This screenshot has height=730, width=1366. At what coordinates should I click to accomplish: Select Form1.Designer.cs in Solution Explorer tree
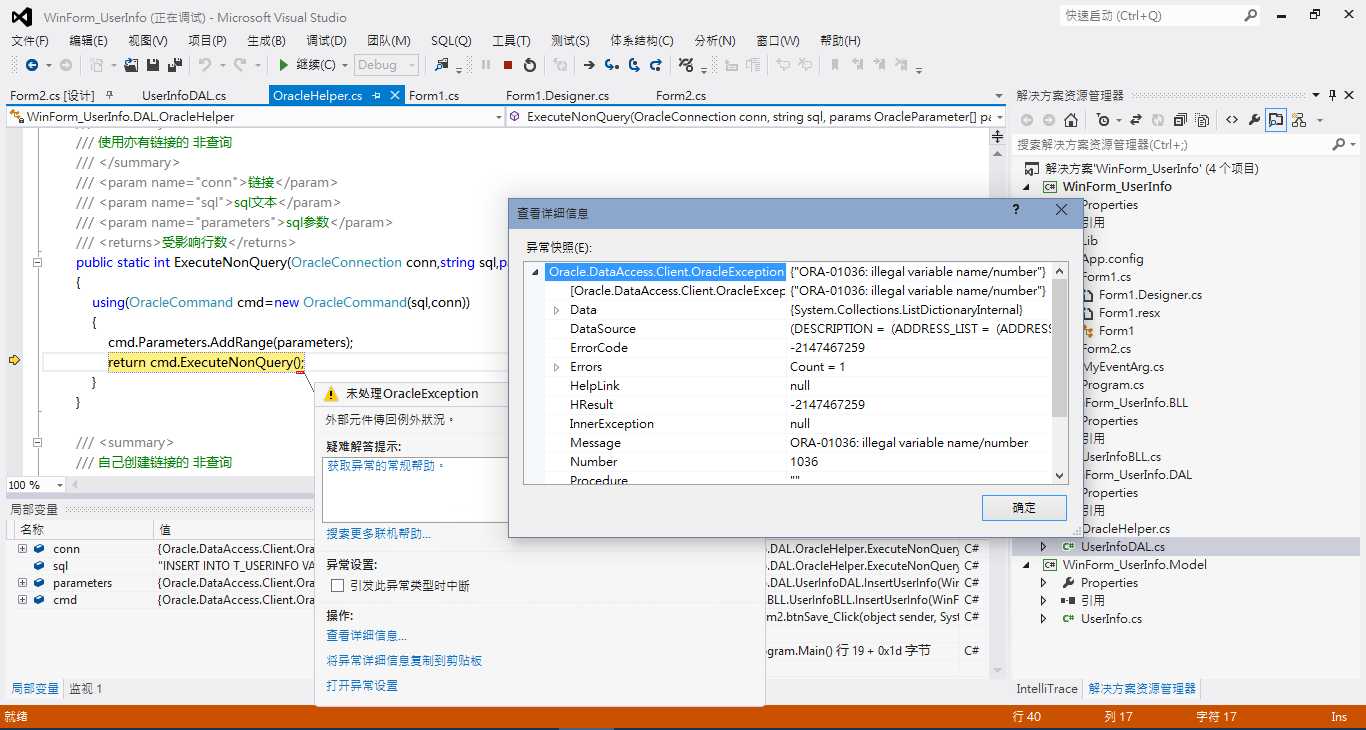tap(1150, 295)
